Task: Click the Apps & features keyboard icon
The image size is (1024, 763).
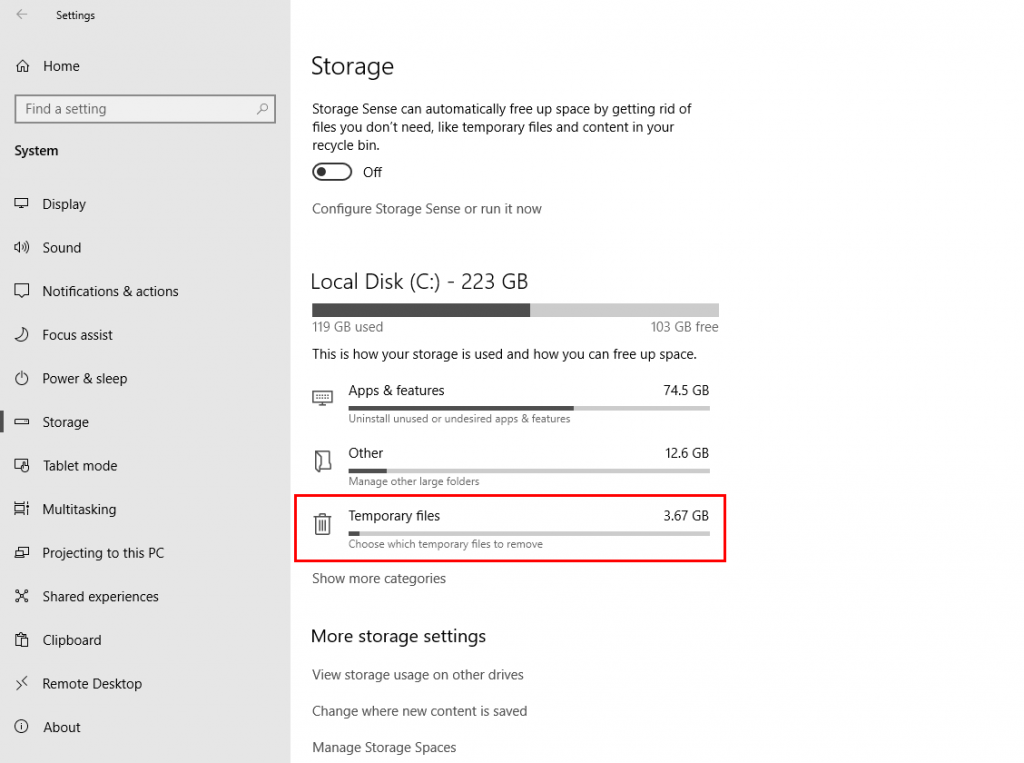Action: coord(322,398)
